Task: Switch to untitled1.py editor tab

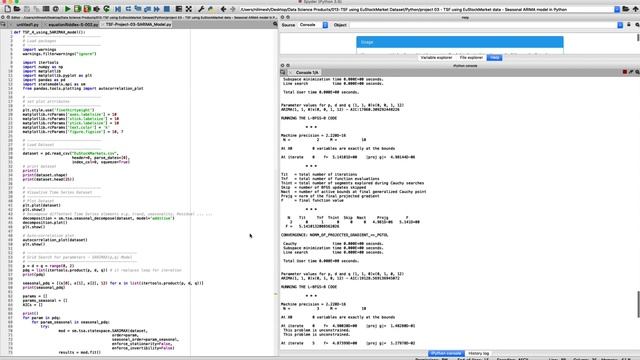Action: (x=28, y=25)
